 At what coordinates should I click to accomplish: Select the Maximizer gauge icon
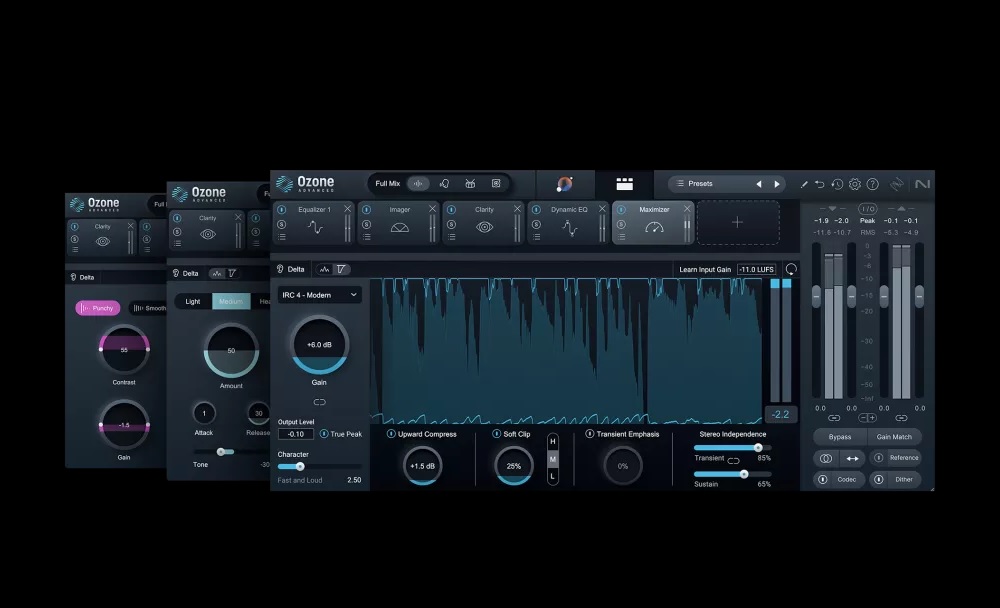654,228
